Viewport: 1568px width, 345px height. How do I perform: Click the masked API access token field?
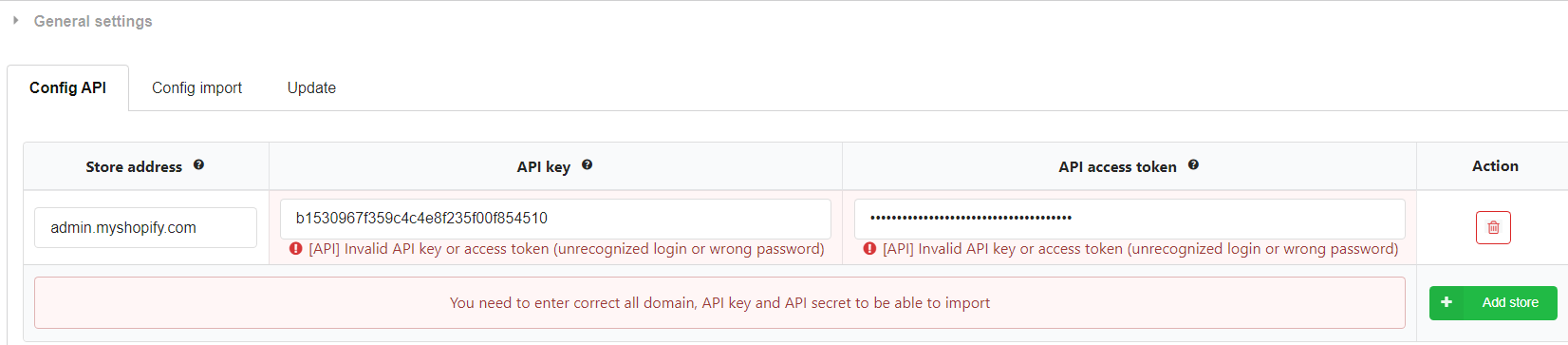tap(1129, 219)
